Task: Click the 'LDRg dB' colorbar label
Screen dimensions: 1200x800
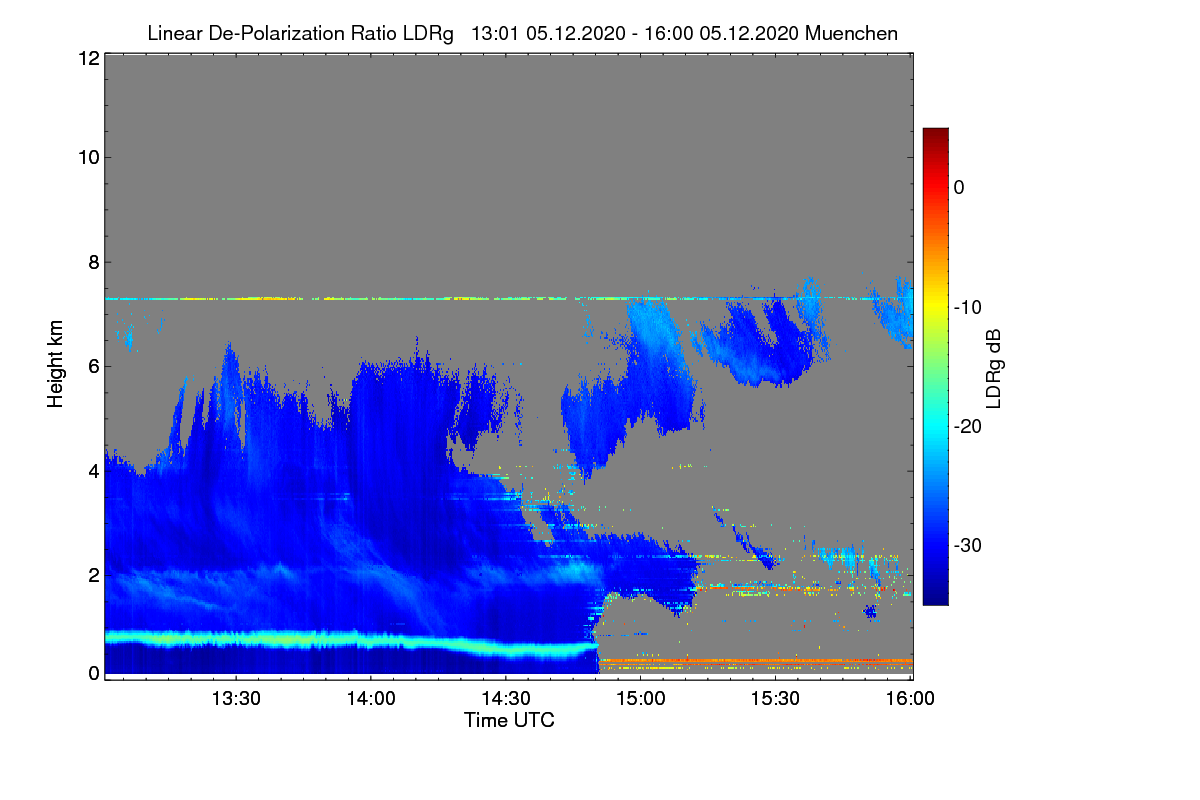Action: point(994,367)
